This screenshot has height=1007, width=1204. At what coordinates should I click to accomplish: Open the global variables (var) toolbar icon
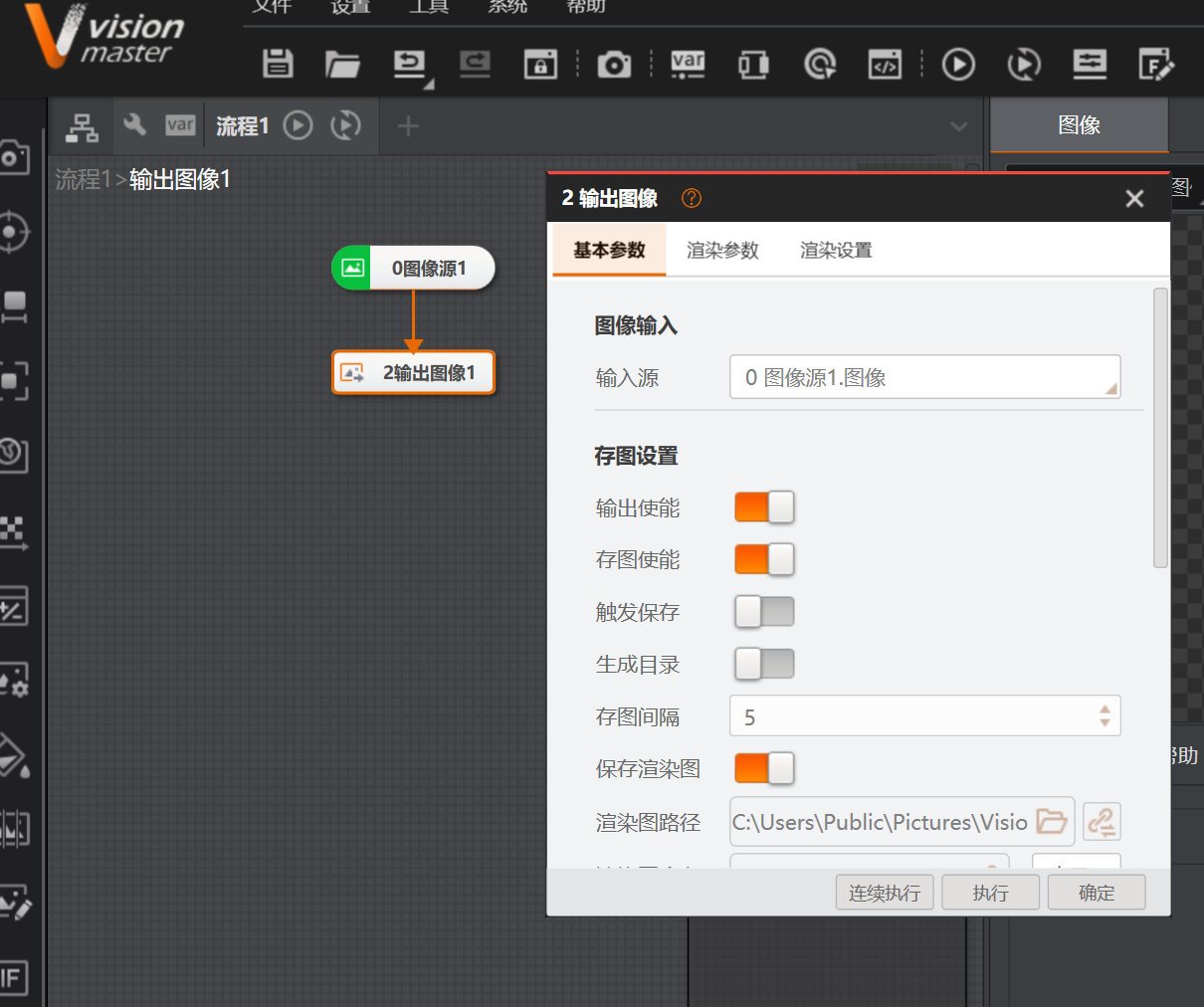tap(687, 64)
